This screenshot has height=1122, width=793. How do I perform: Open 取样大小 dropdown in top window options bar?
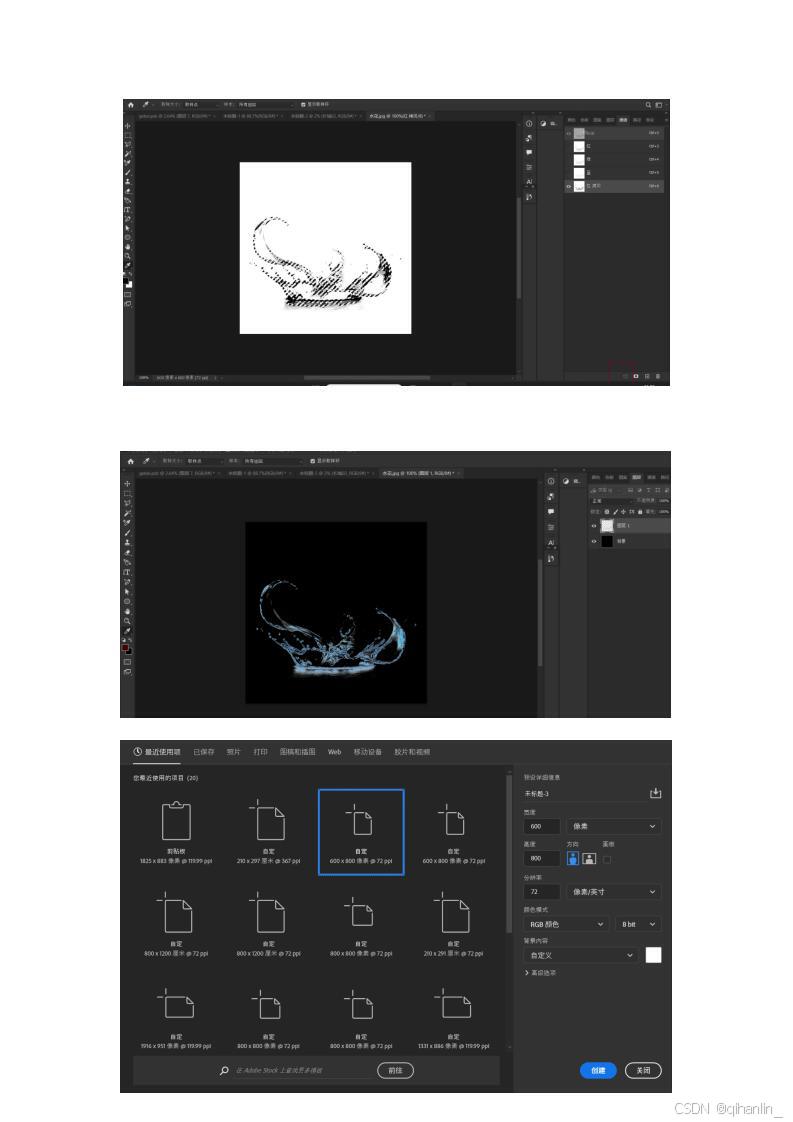pyautogui.click(x=202, y=105)
